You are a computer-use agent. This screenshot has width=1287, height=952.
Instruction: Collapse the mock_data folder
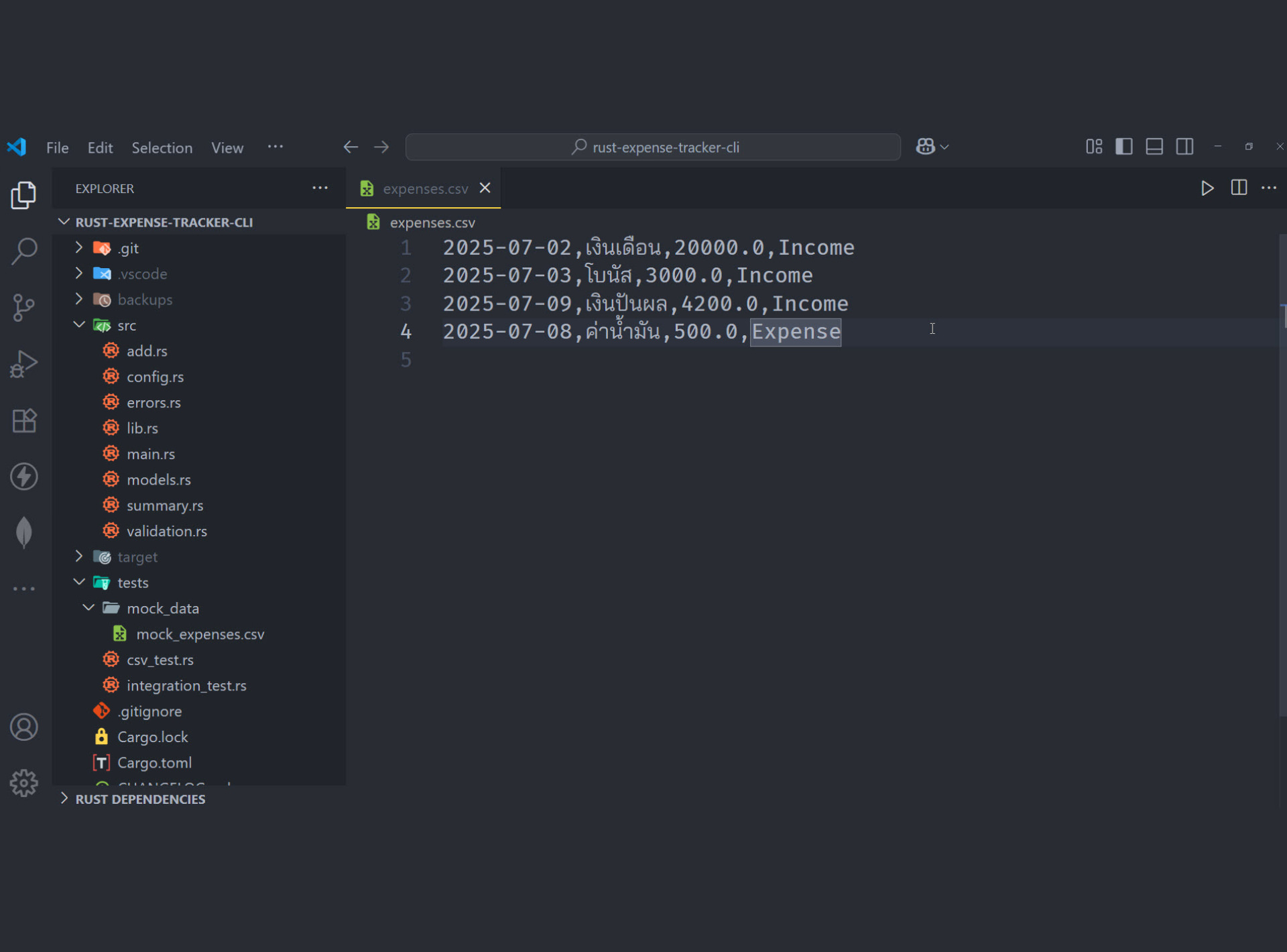88,608
